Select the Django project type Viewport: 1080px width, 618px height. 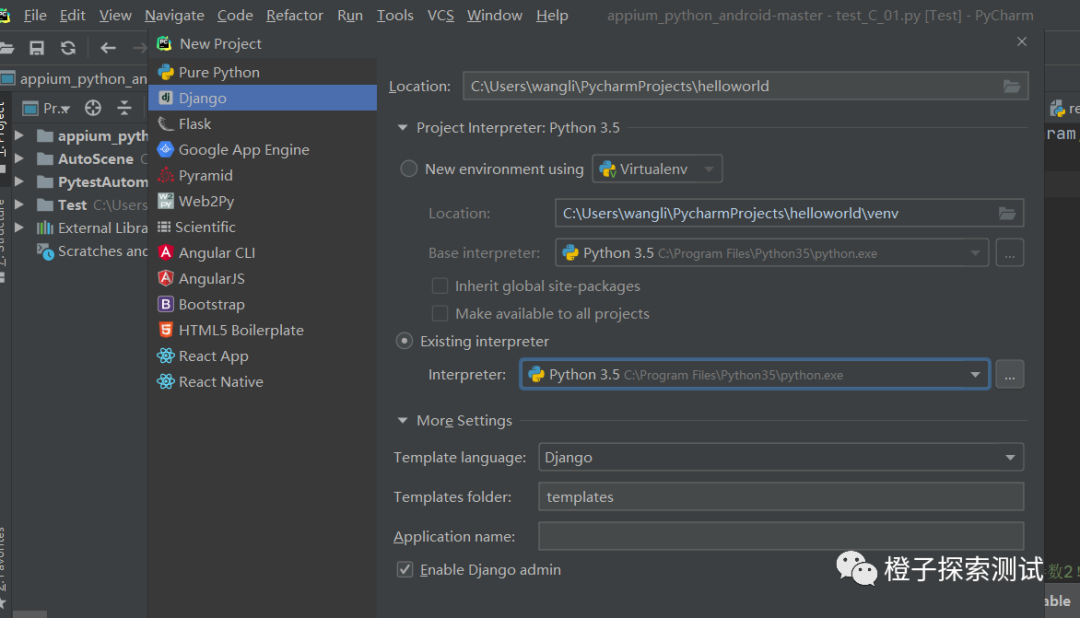tap(262, 98)
